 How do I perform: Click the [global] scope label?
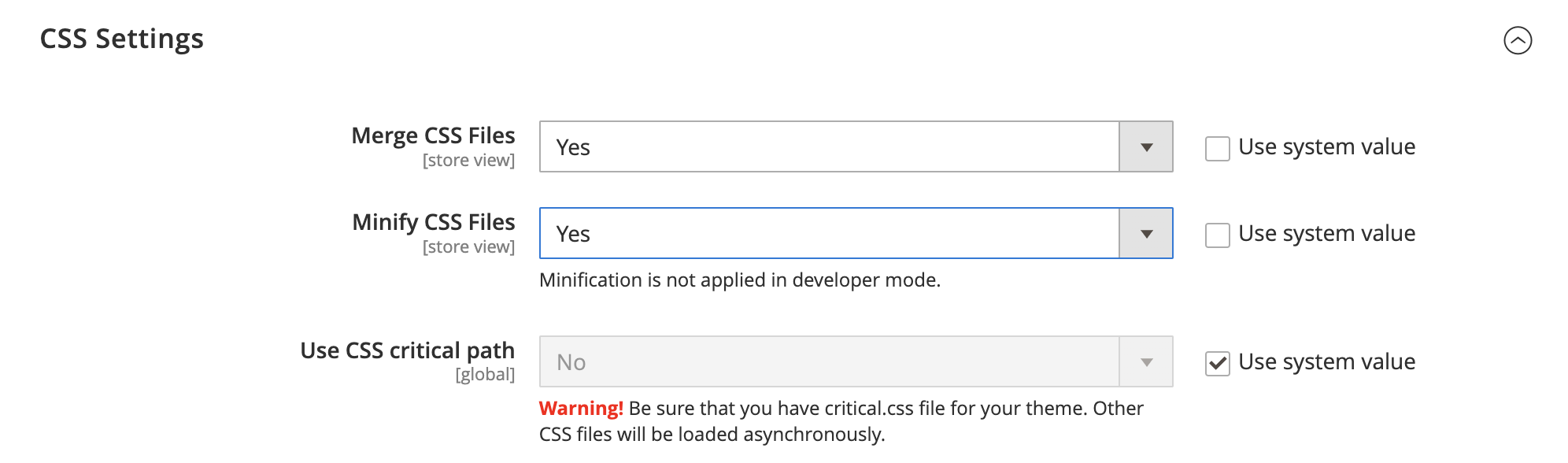point(485,375)
